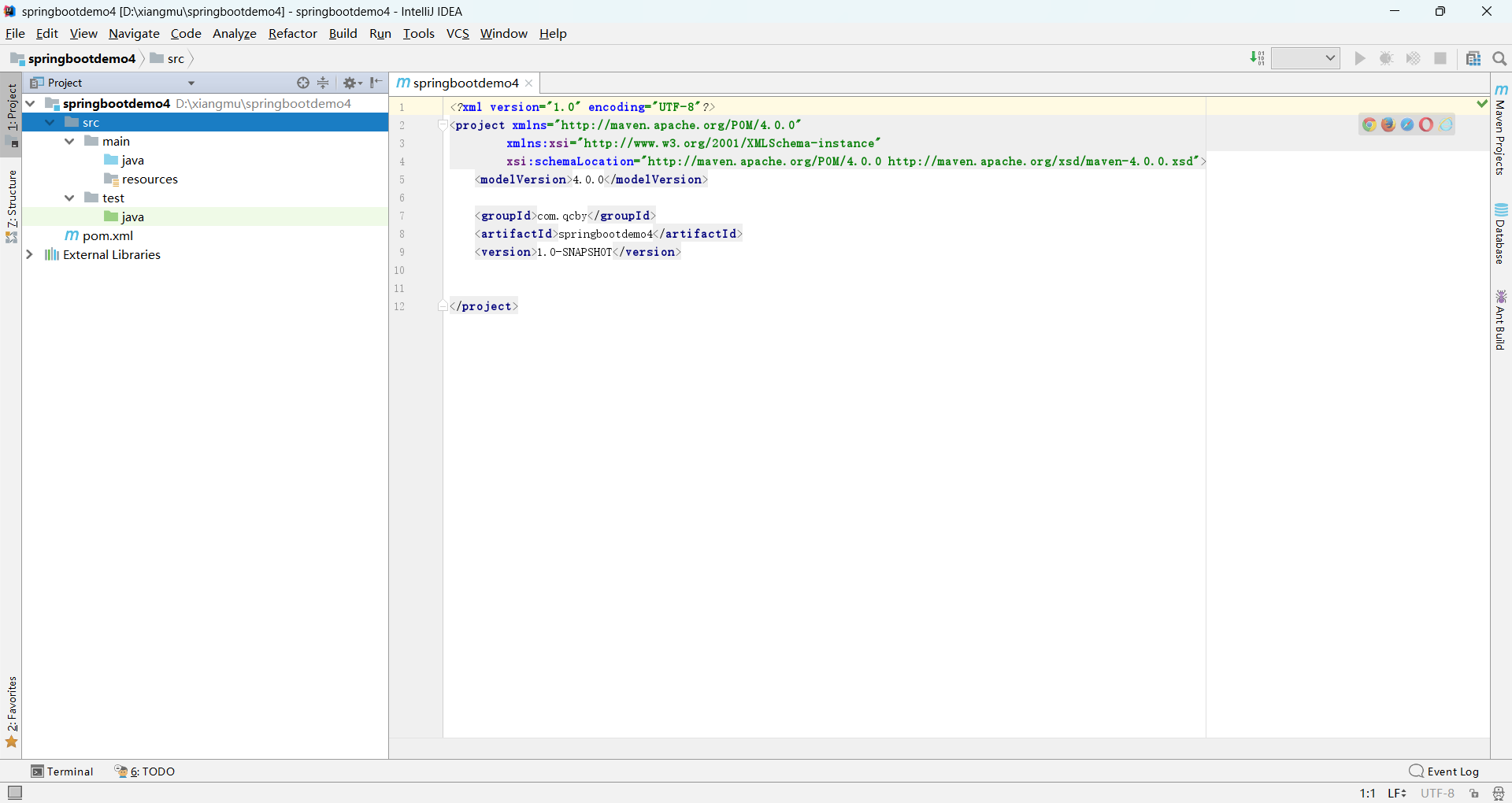Click the Hector inspector icon in status bar

point(1499,794)
